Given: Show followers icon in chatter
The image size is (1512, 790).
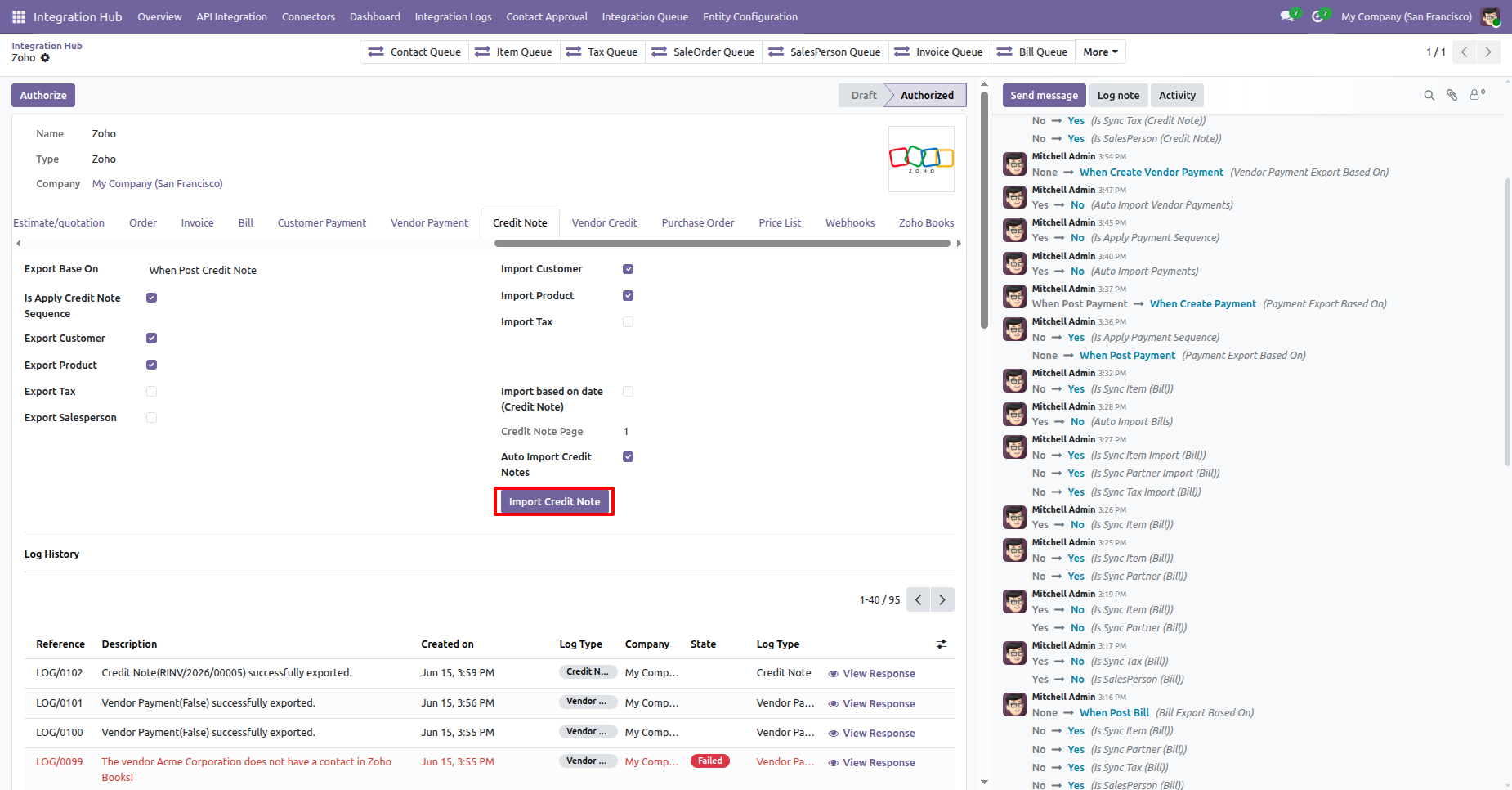Looking at the screenshot, I should 1477,95.
